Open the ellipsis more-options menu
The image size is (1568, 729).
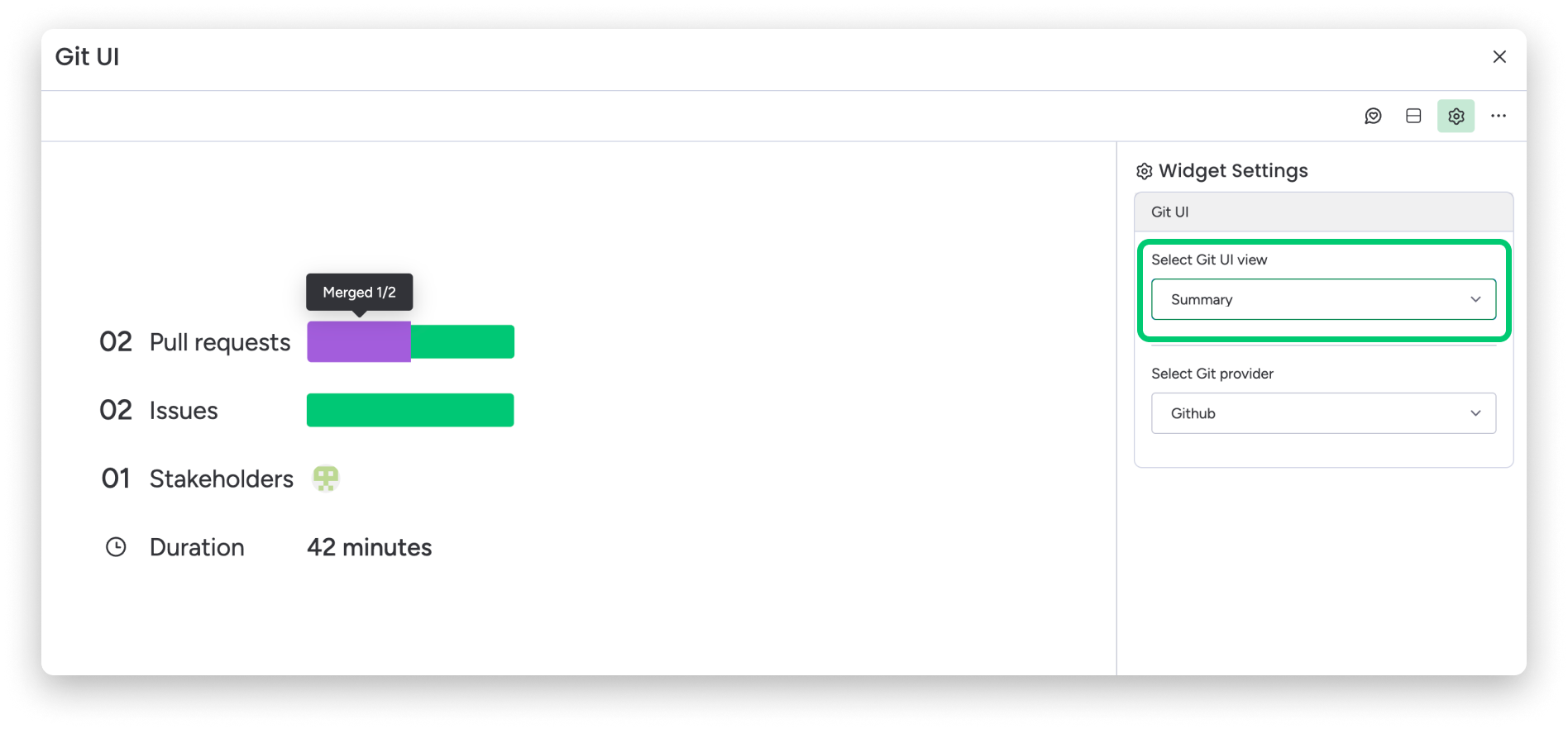[x=1499, y=116]
